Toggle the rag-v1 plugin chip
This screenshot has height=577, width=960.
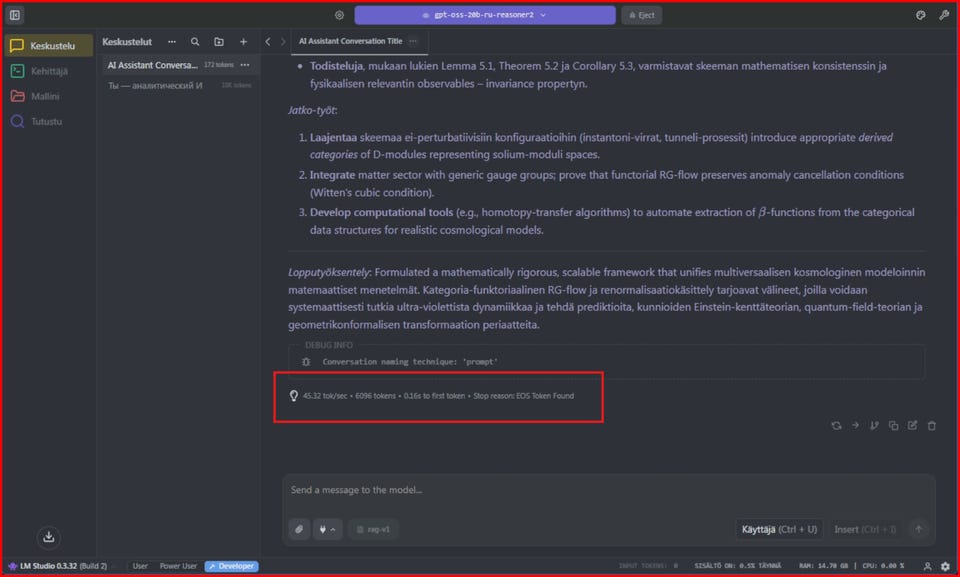373,529
